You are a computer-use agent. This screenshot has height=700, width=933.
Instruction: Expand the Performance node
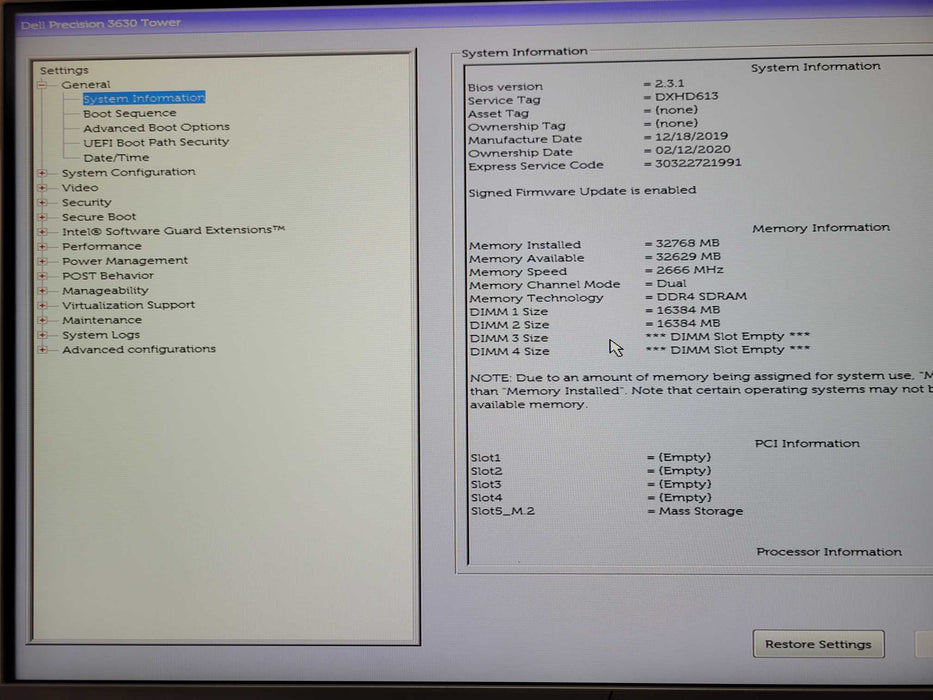(x=42, y=246)
